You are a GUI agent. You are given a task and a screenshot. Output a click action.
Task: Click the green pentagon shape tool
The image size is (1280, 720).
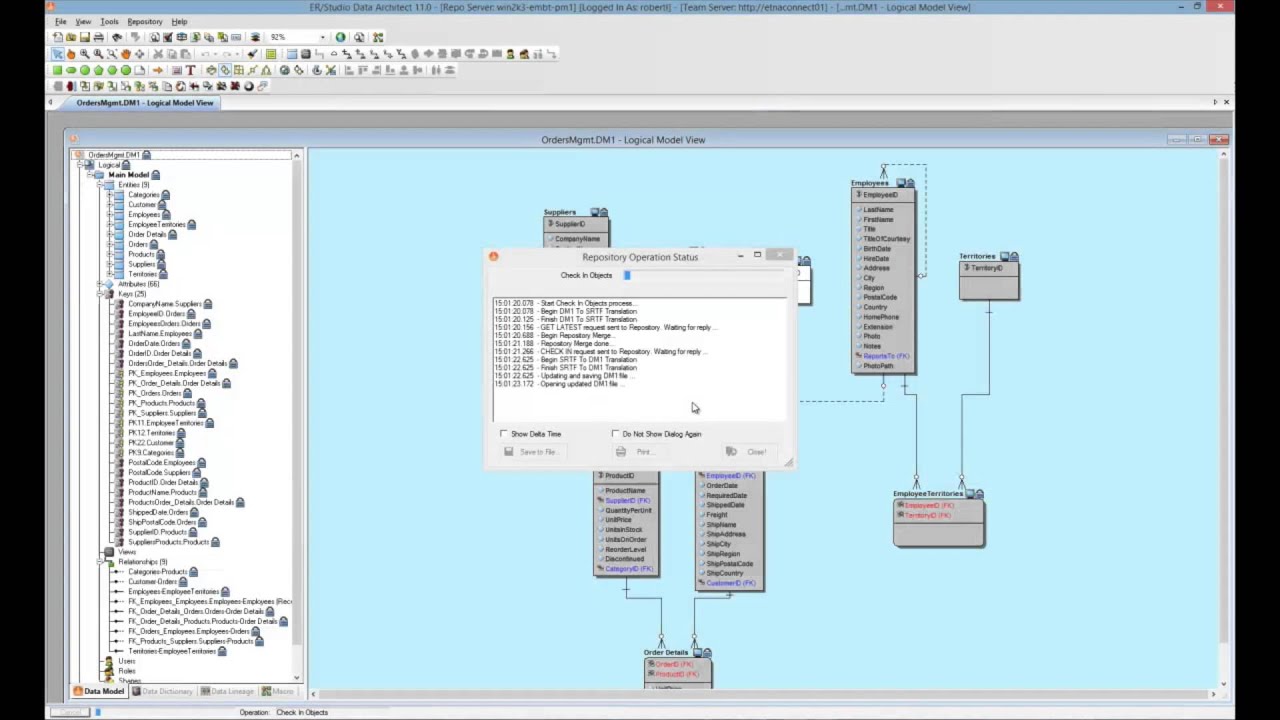[98, 70]
